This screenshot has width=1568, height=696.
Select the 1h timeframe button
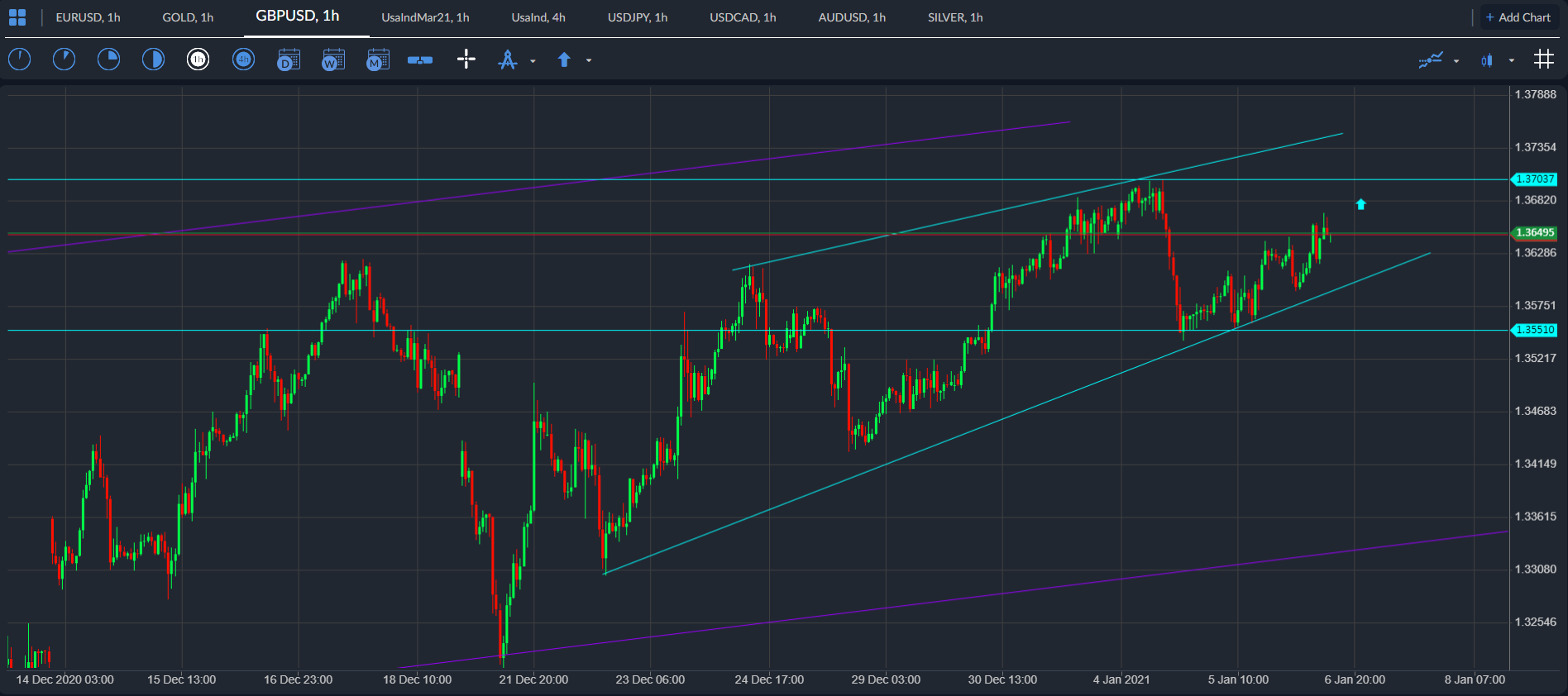pos(198,60)
